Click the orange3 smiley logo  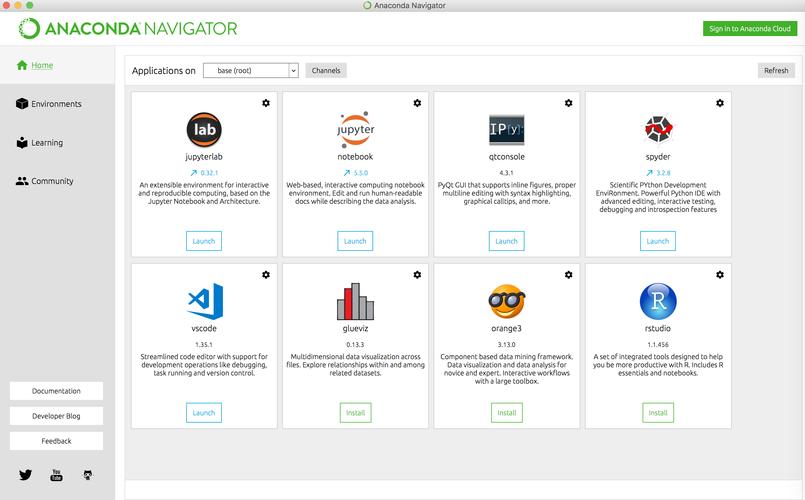click(x=507, y=301)
